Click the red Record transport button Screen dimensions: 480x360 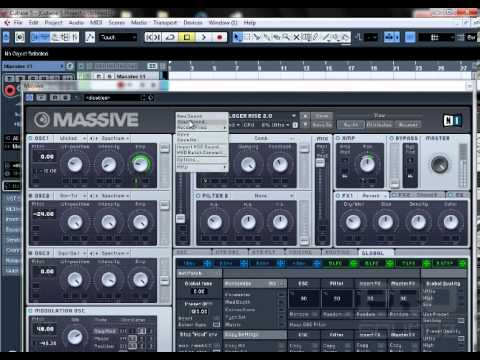coord(219,37)
